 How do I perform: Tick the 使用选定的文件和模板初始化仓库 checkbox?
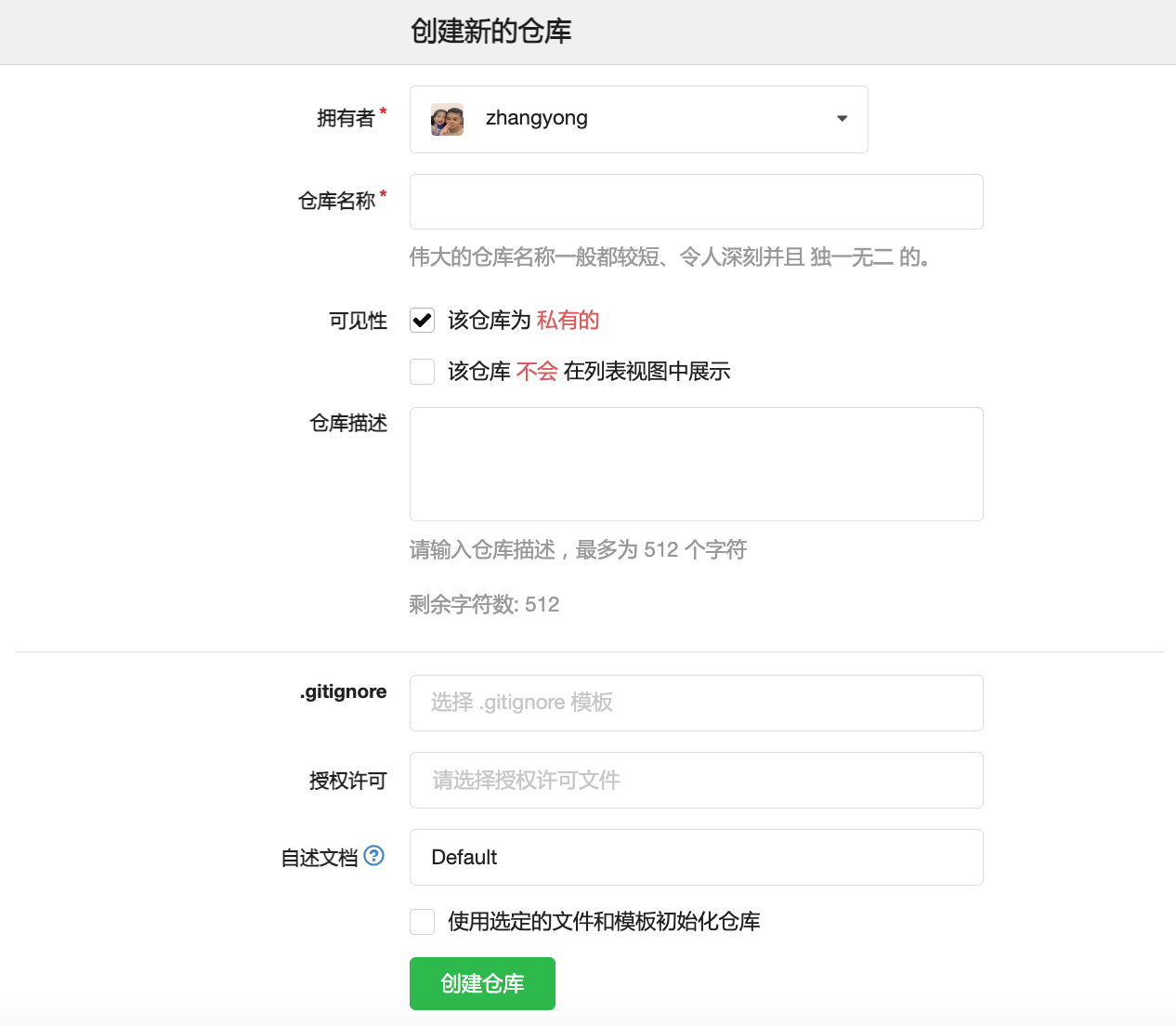coord(423,922)
